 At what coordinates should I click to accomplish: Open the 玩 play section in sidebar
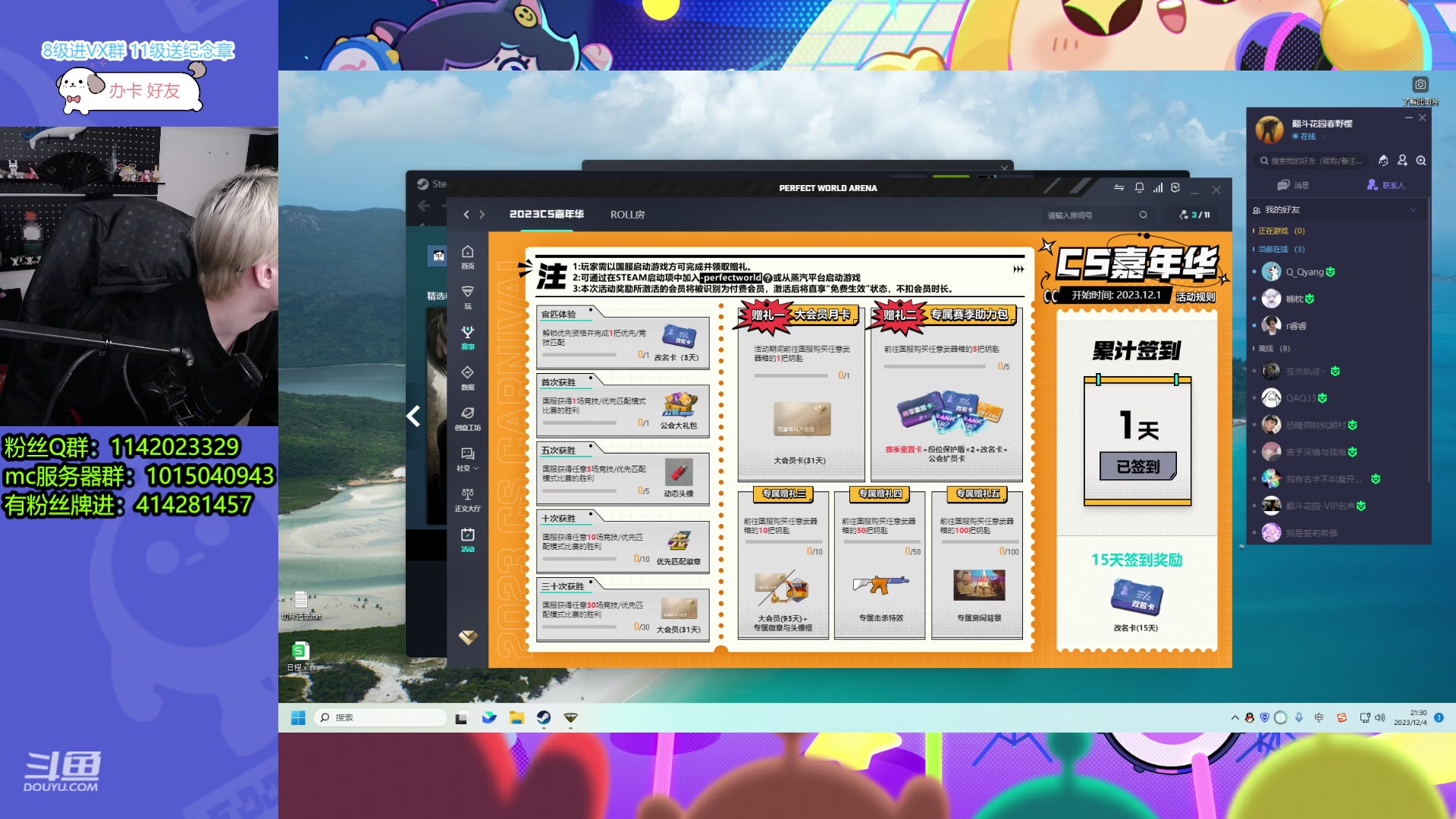tap(468, 297)
